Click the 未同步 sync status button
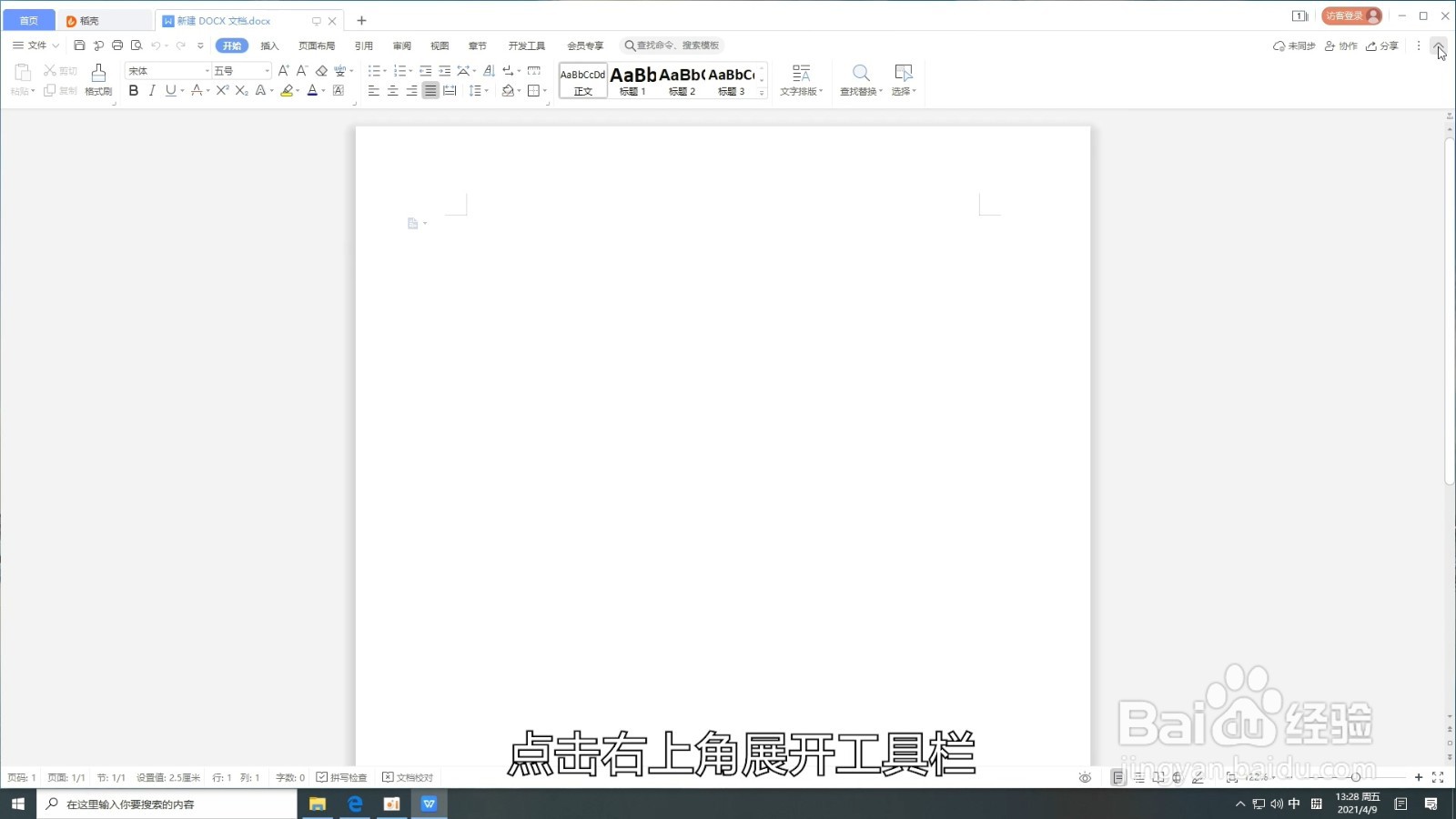Viewport: 1456px width, 819px height. [1294, 45]
